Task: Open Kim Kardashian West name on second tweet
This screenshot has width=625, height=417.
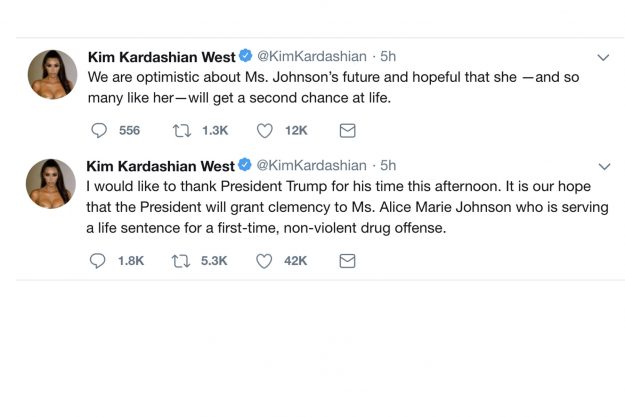Action: [x=160, y=166]
